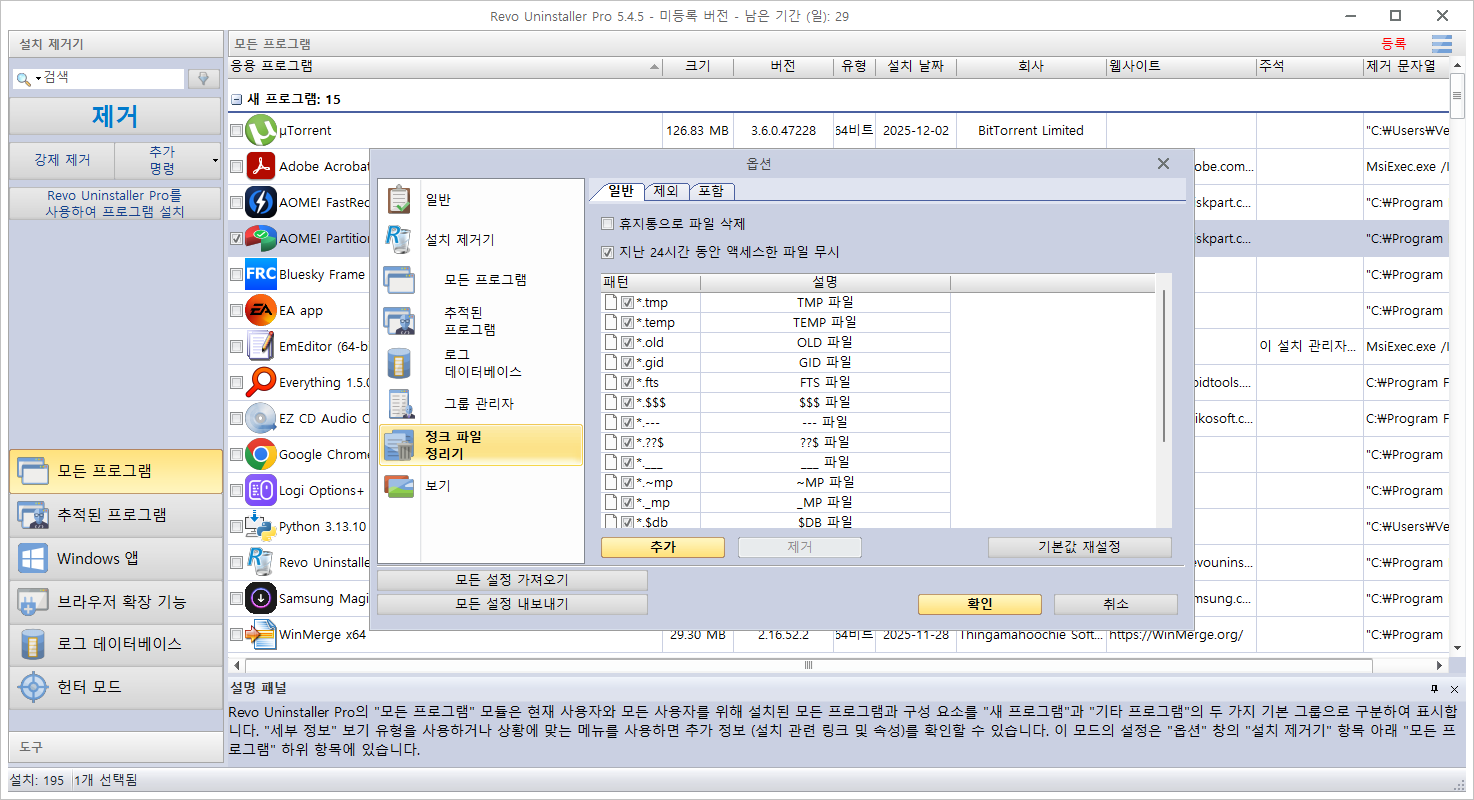This screenshot has width=1474, height=800.
Task: Uncheck the *.tmp pattern checkbox
Action: [628, 303]
